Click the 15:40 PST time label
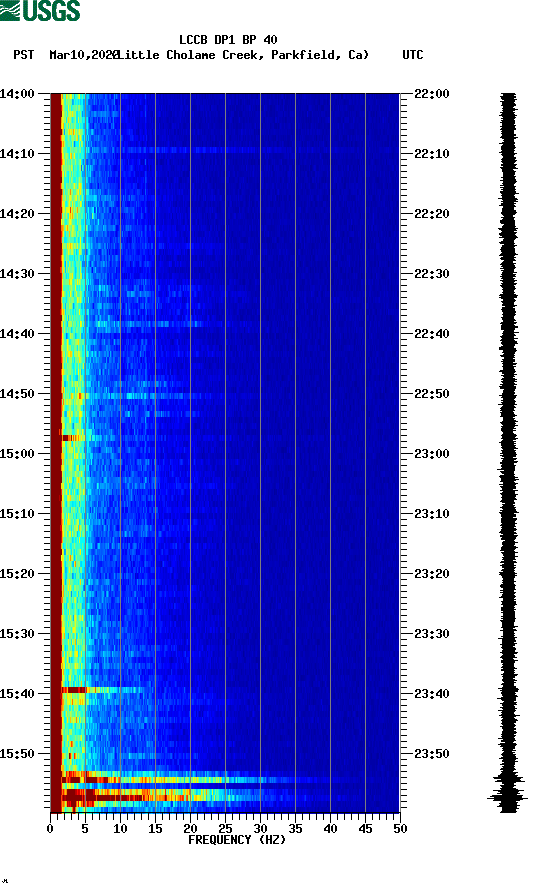 (17, 694)
